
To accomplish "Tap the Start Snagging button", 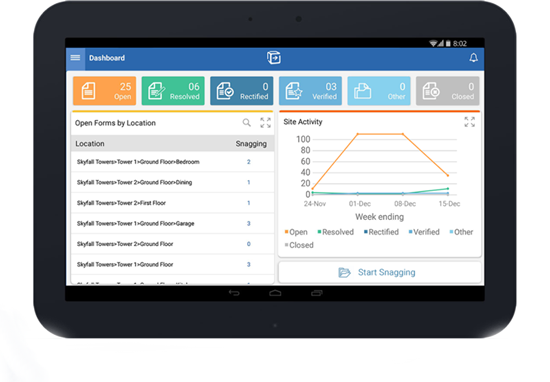I will [x=380, y=273].
